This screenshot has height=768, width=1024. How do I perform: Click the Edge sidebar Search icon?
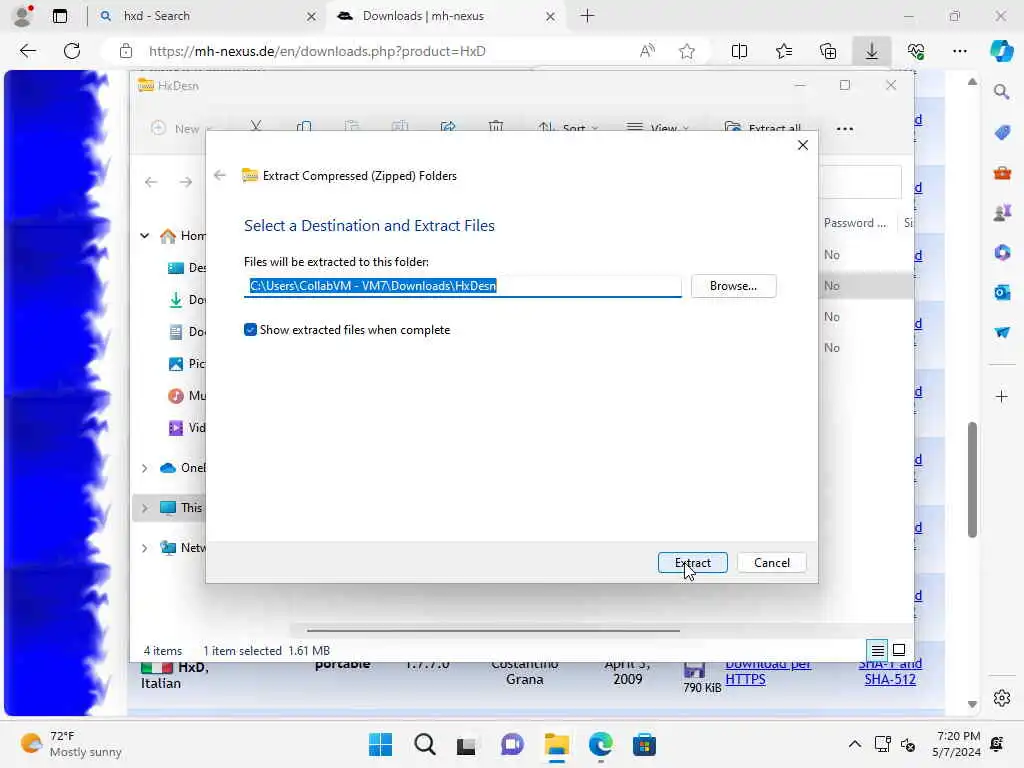(1002, 92)
